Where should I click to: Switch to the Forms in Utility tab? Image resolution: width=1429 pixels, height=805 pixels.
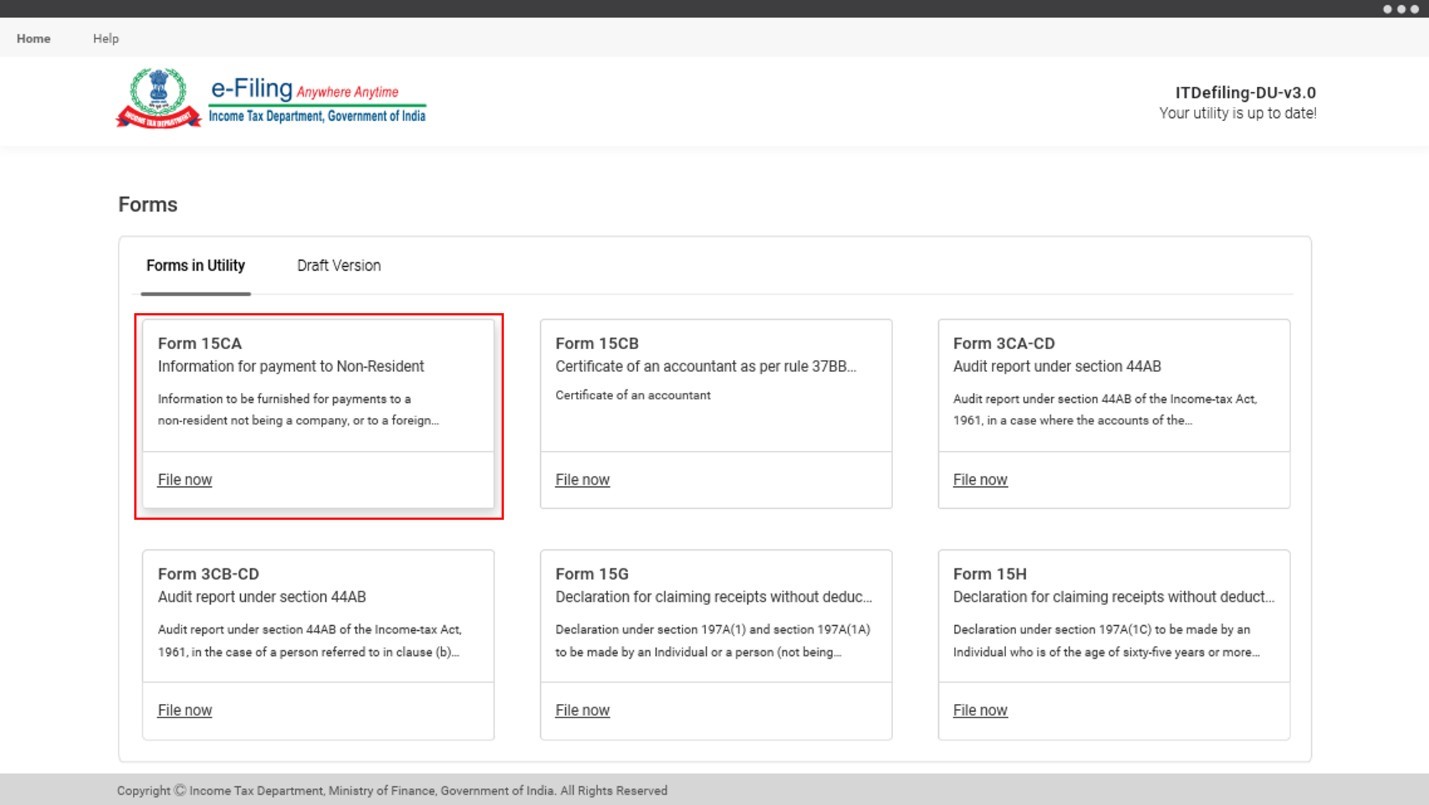click(195, 266)
